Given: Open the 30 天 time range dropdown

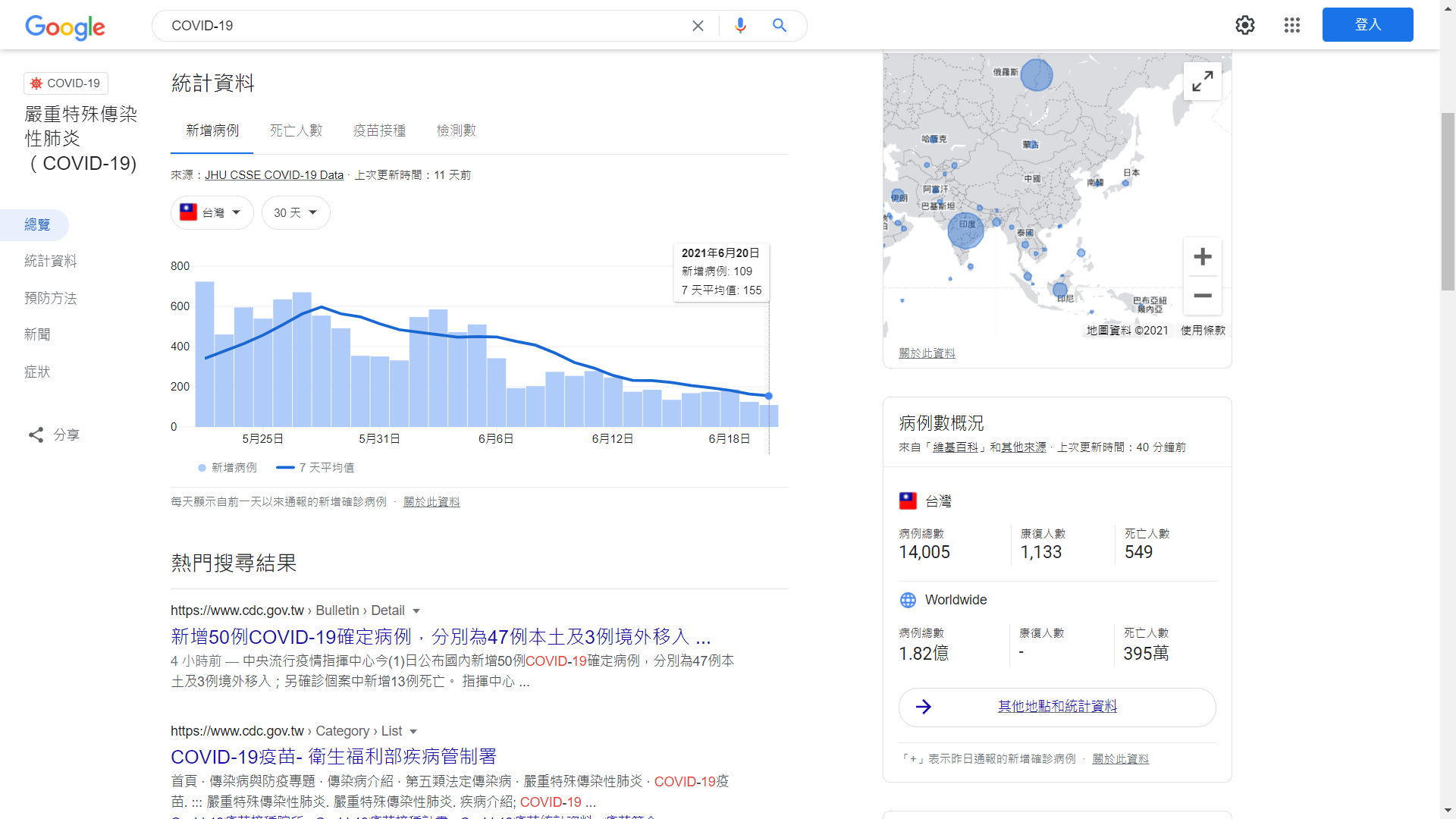Looking at the screenshot, I should coord(296,213).
